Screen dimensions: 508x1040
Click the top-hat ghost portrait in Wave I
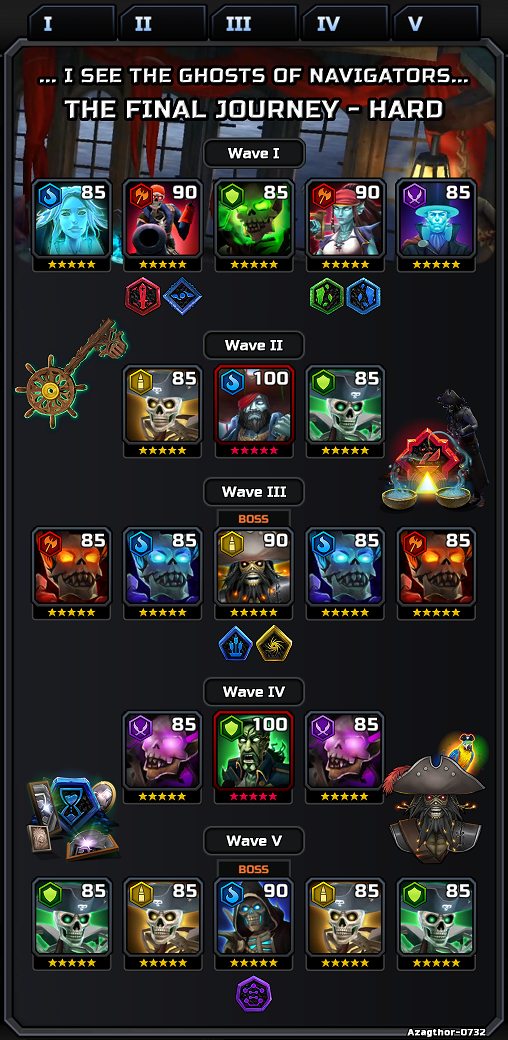(436, 226)
